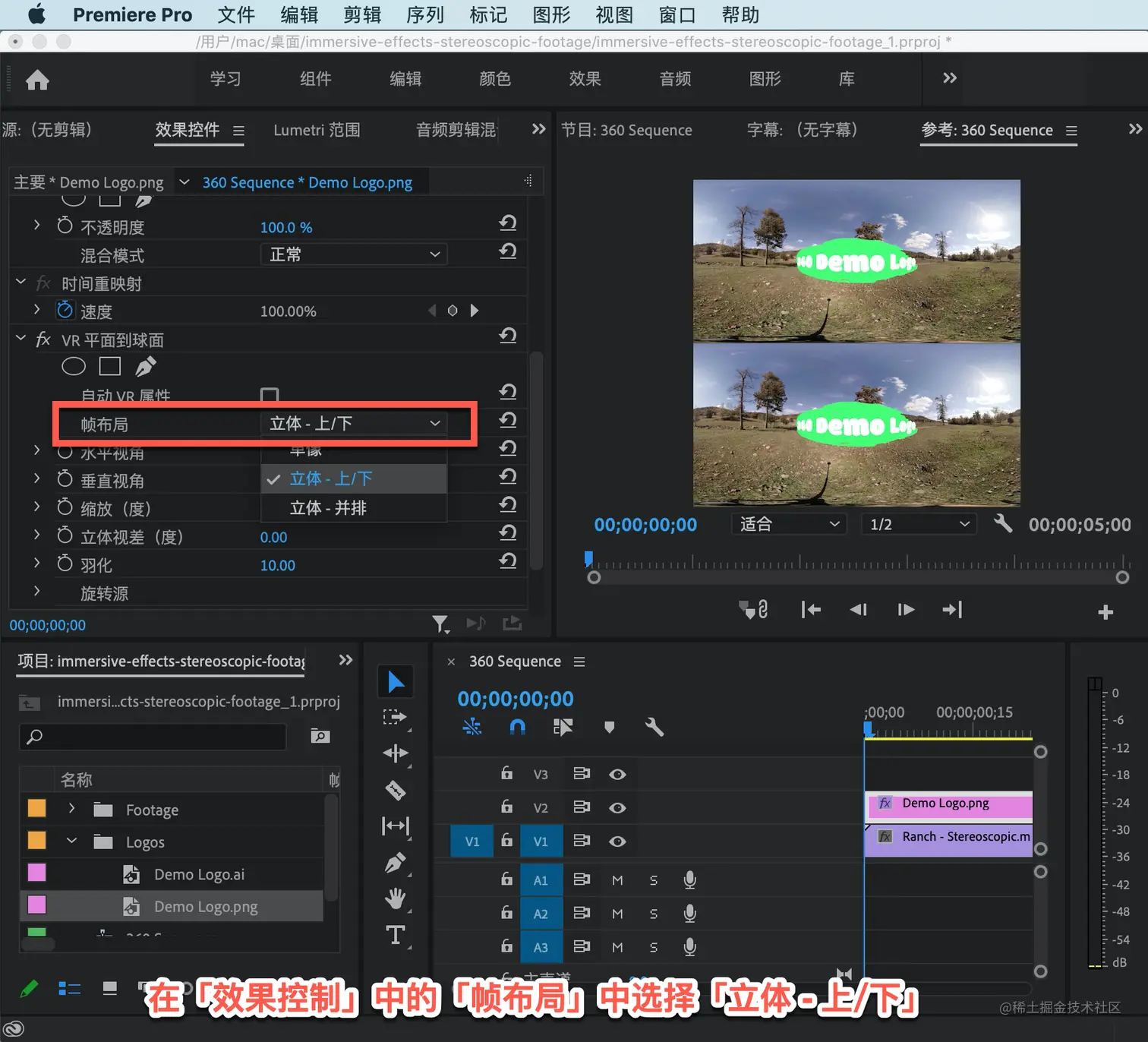Image resolution: width=1148 pixels, height=1042 pixels.
Task: Toggle 速度 stopwatch animation
Action: (x=65, y=310)
